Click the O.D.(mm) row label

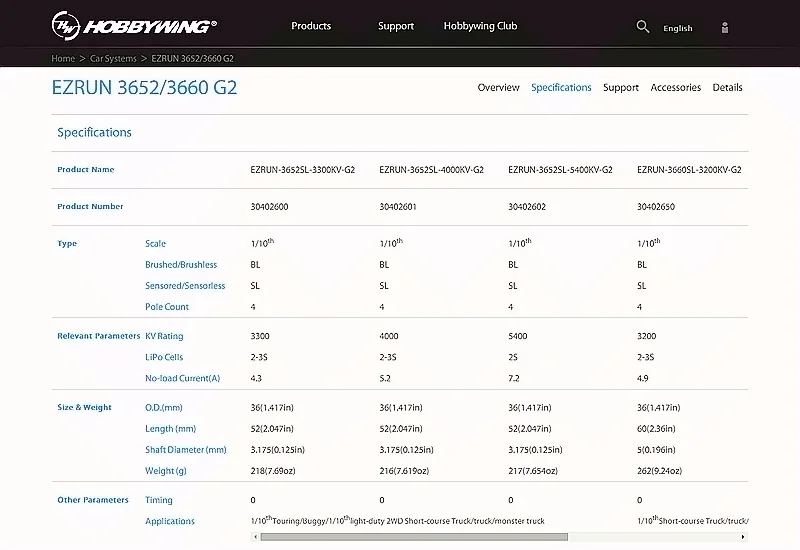point(164,408)
